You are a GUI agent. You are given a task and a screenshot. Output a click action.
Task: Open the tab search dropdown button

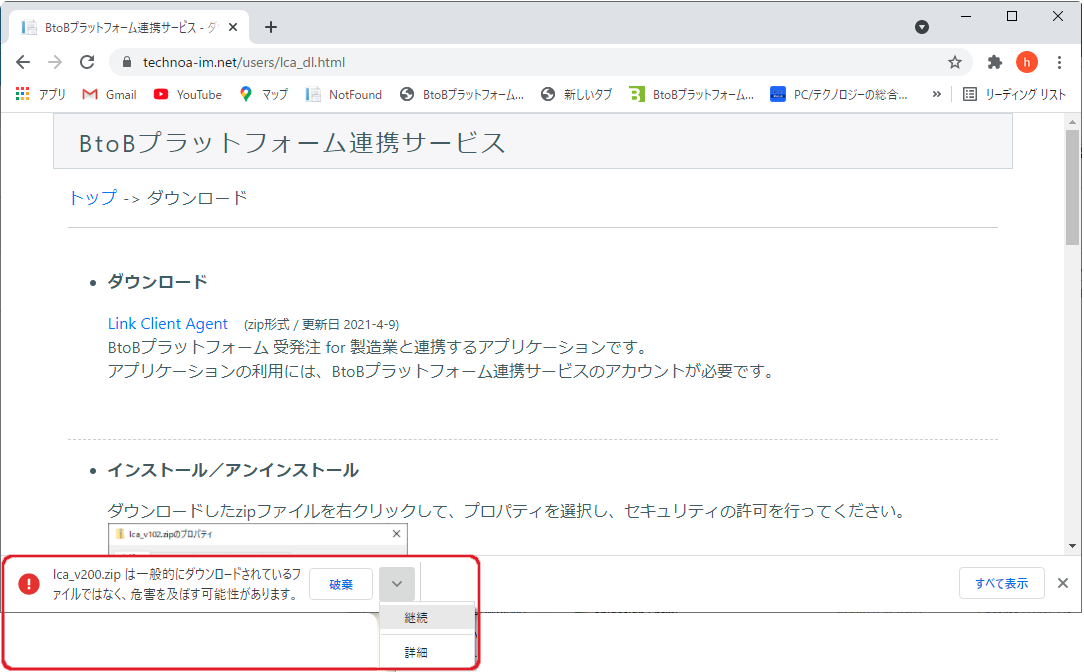click(x=922, y=27)
